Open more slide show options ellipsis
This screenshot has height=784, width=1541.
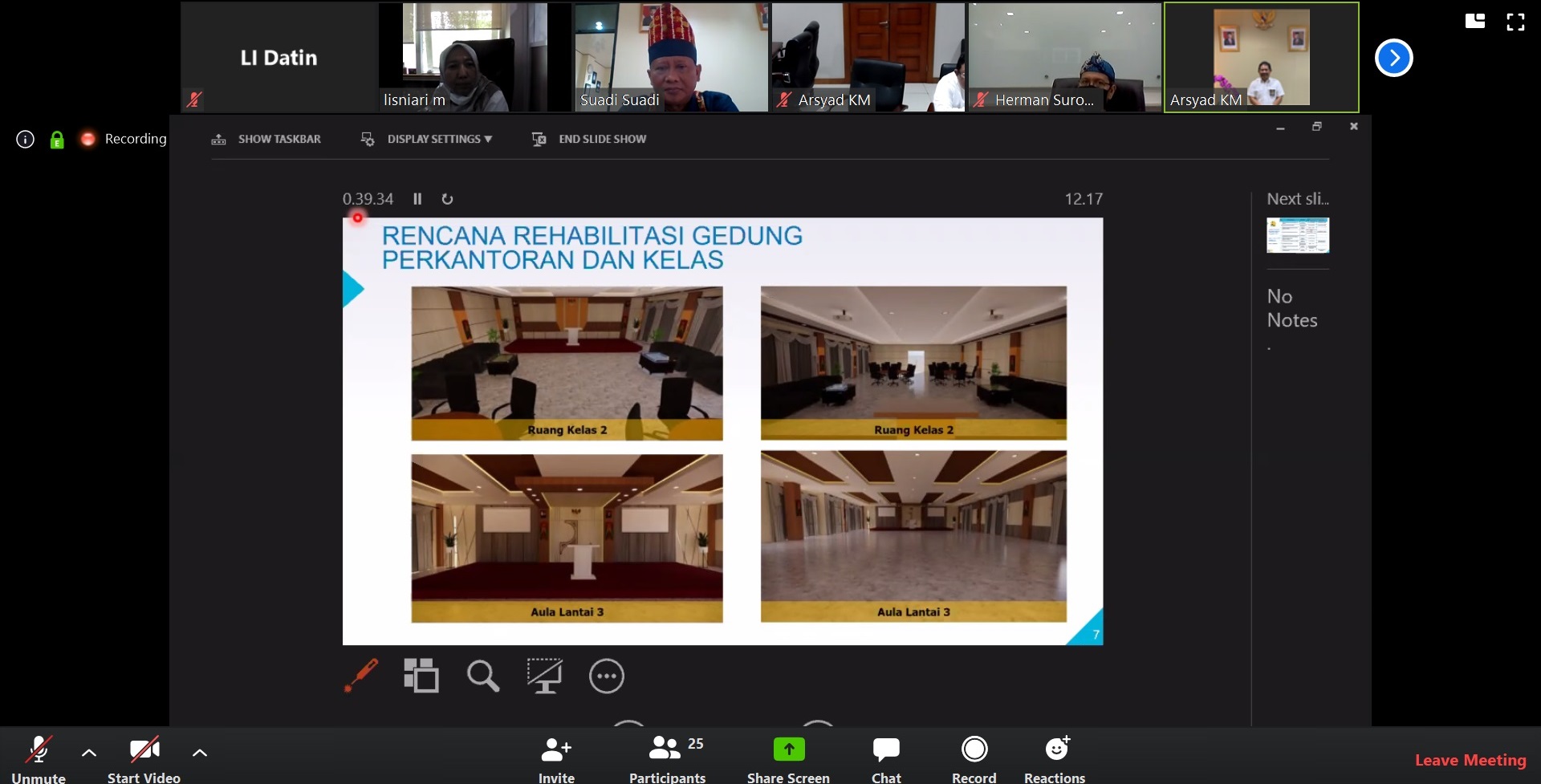pos(606,676)
